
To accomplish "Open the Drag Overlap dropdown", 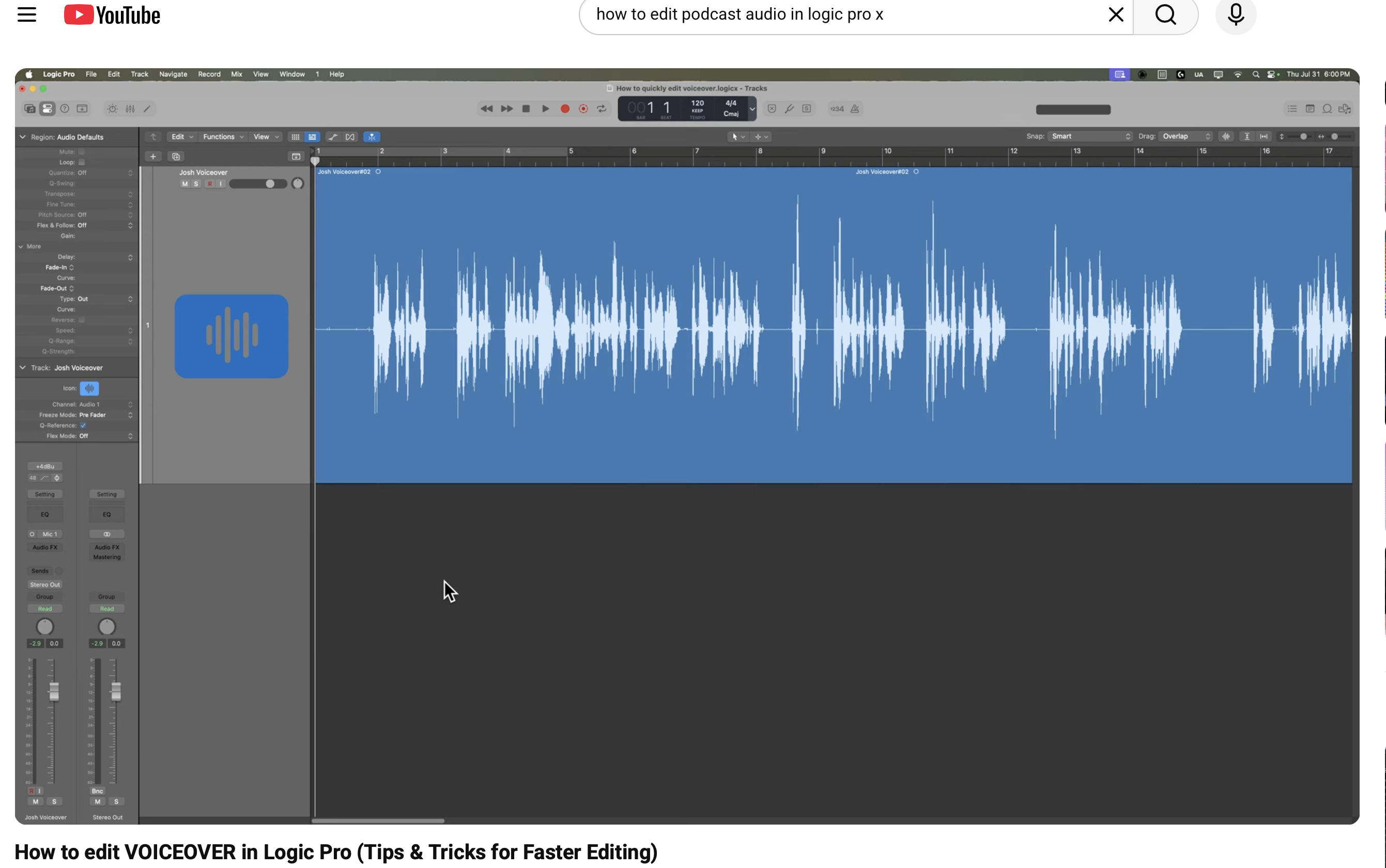I will (1186, 136).
